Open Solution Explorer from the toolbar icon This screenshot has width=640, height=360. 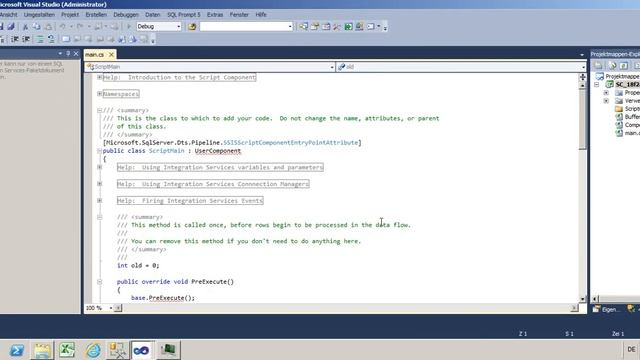304,27
